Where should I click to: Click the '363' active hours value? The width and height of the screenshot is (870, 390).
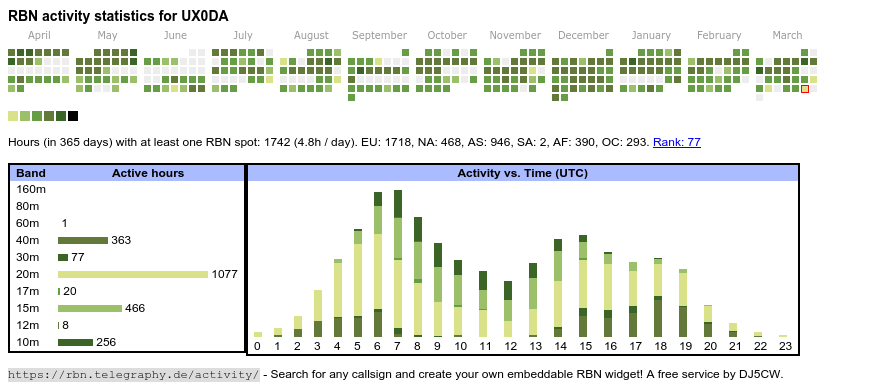[121, 240]
